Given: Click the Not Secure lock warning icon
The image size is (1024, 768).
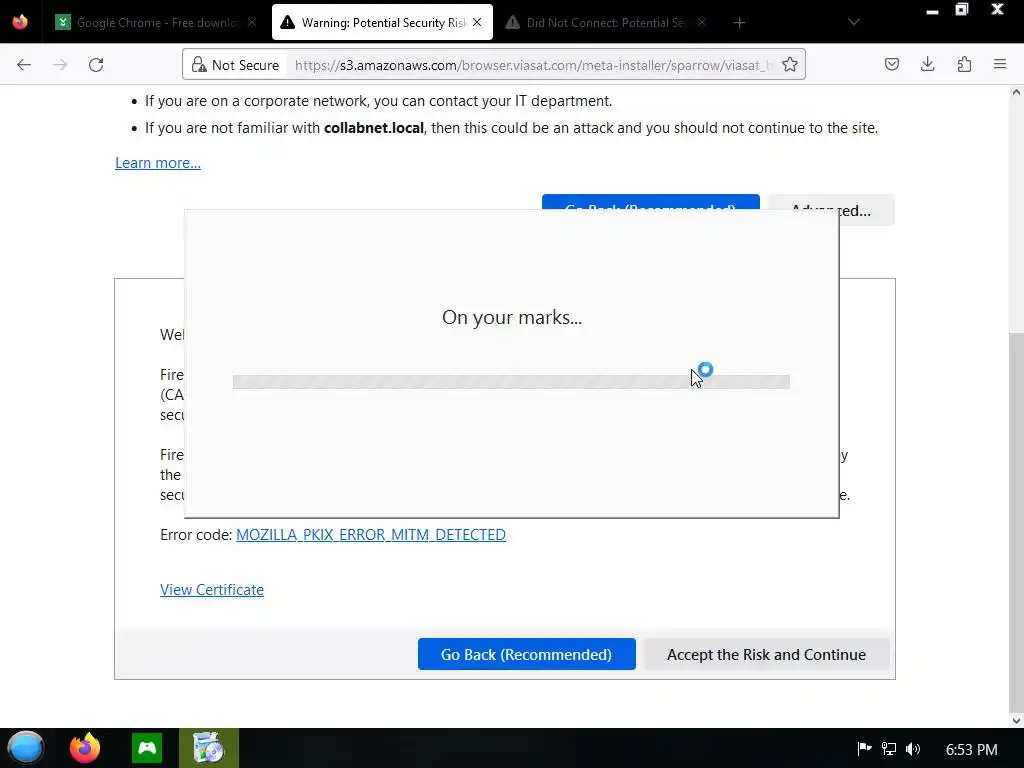Looking at the screenshot, I should coord(199,65).
